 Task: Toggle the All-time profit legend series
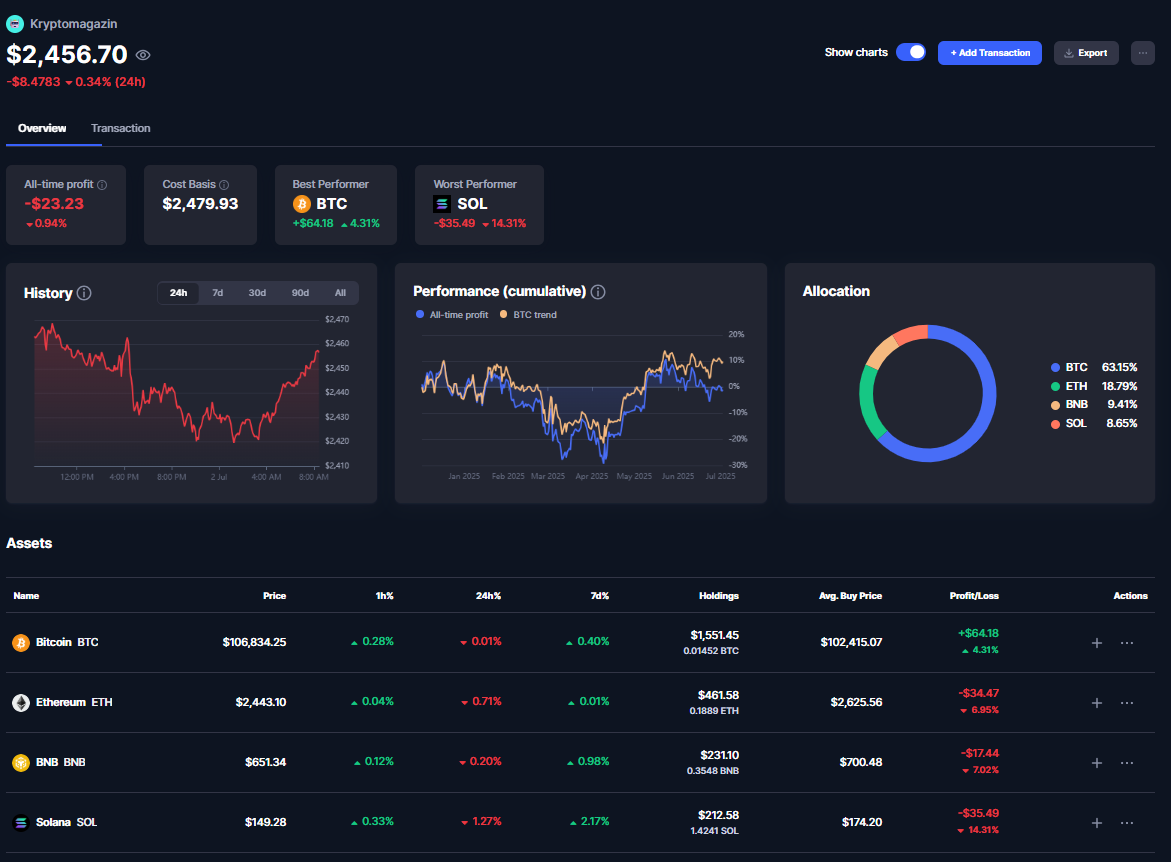click(452, 314)
